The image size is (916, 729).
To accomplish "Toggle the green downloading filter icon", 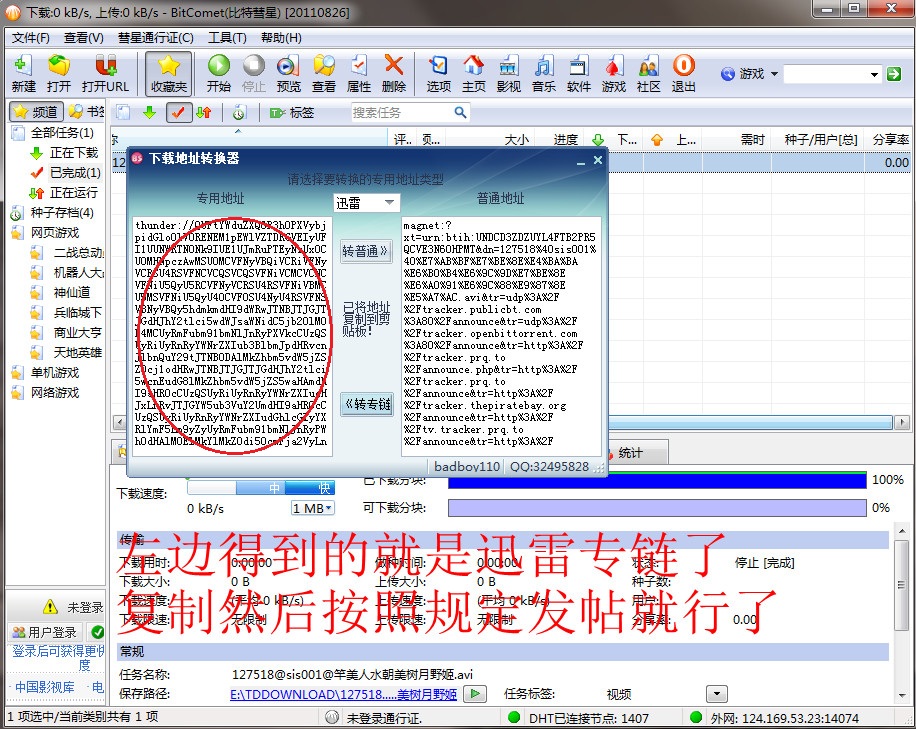I will coord(150,112).
